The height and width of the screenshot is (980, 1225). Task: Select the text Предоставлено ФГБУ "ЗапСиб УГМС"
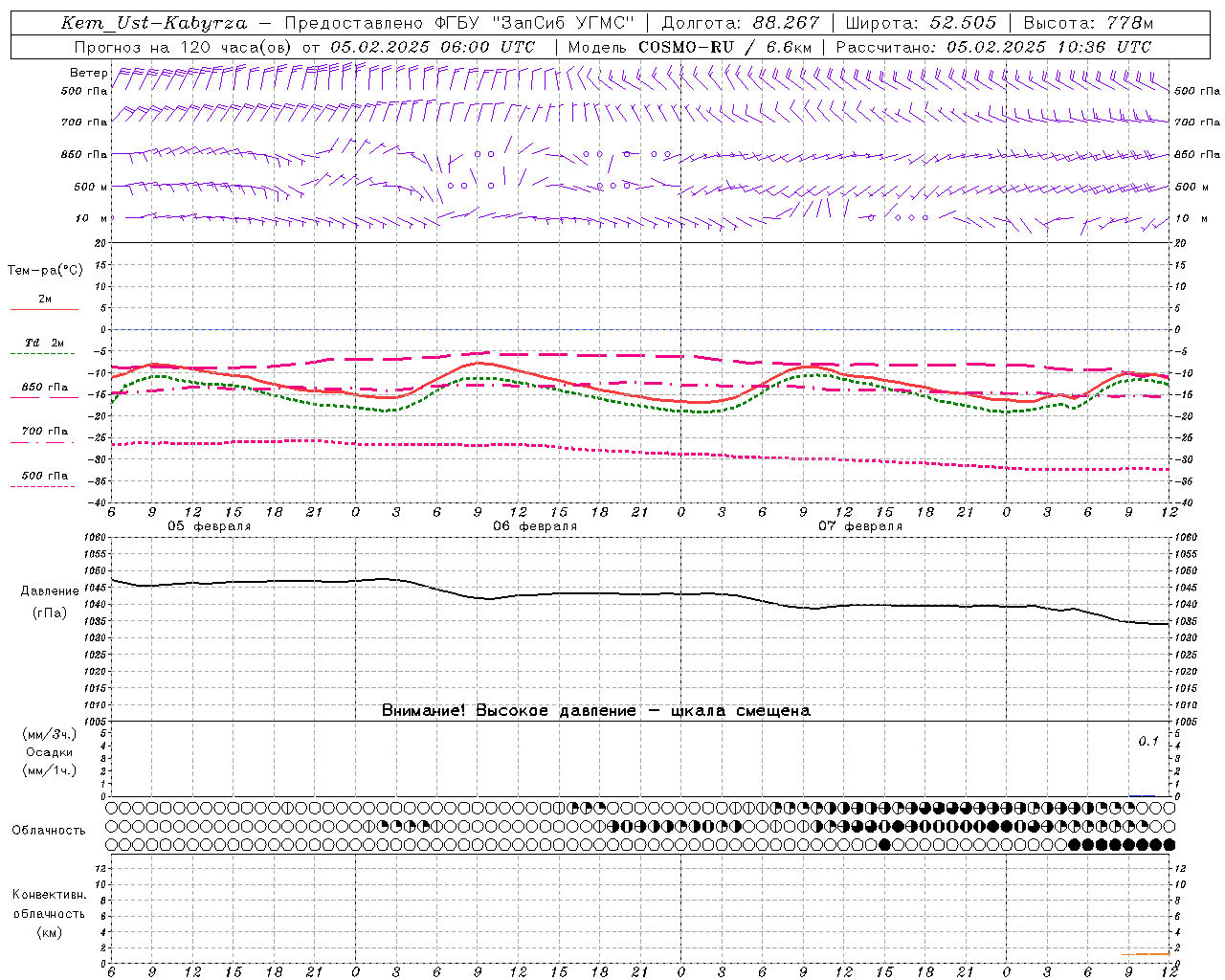pos(460,23)
